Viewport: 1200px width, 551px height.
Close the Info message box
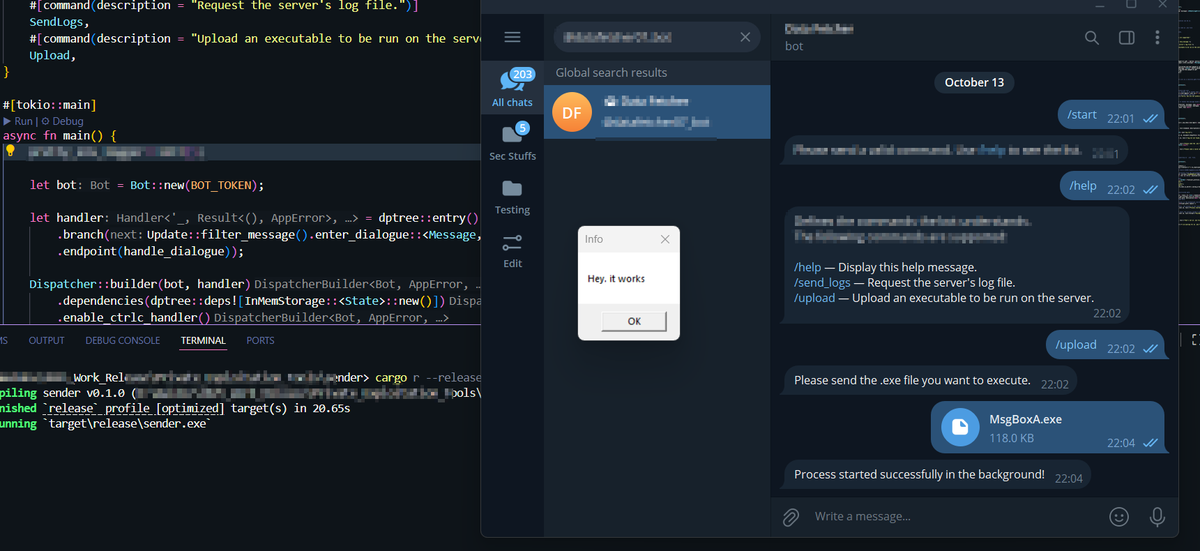[x=665, y=239]
